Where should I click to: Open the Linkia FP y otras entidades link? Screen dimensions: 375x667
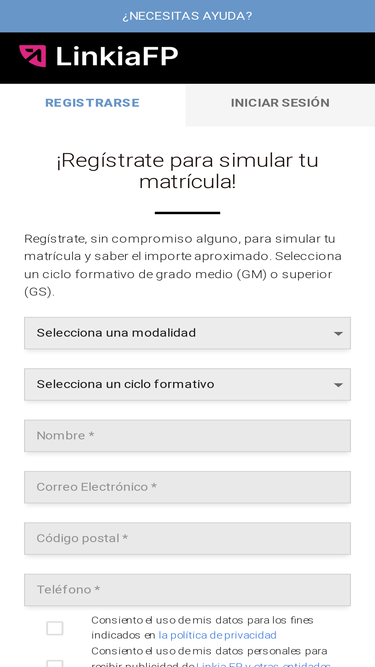(264, 664)
